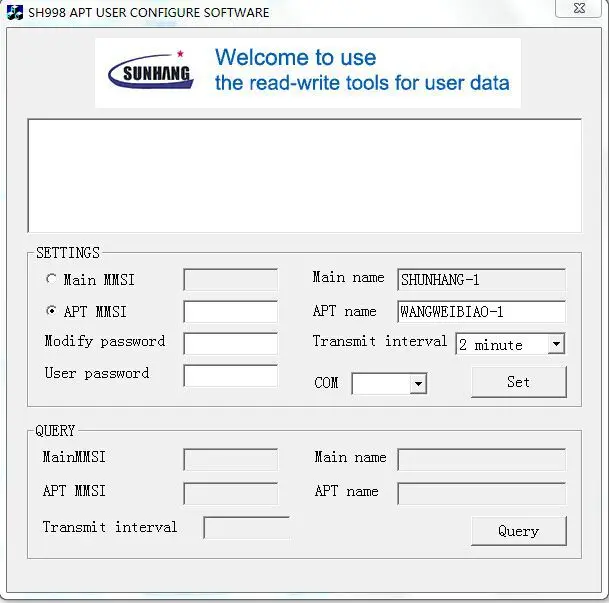Click the large output log text area
The height and width of the screenshot is (603, 609).
[304, 176]
